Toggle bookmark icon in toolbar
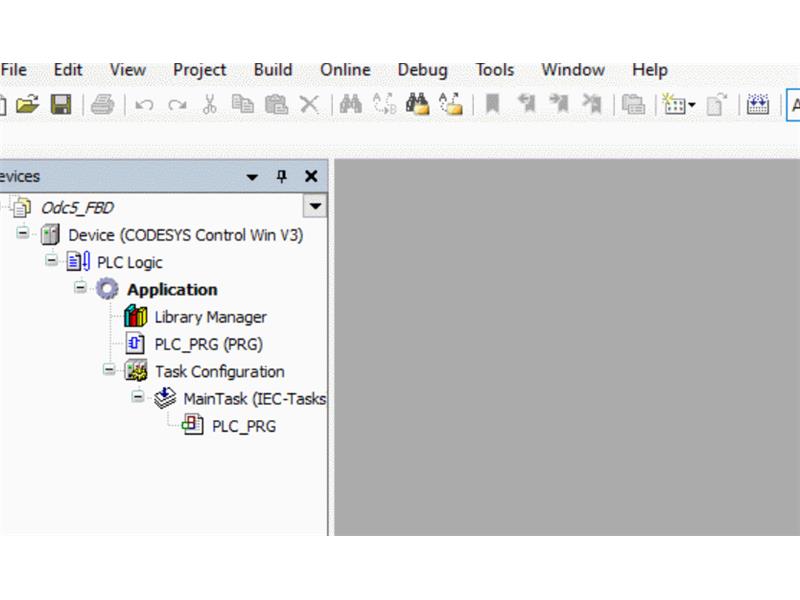Screen dimensions: 800x600 coord(492,104)
